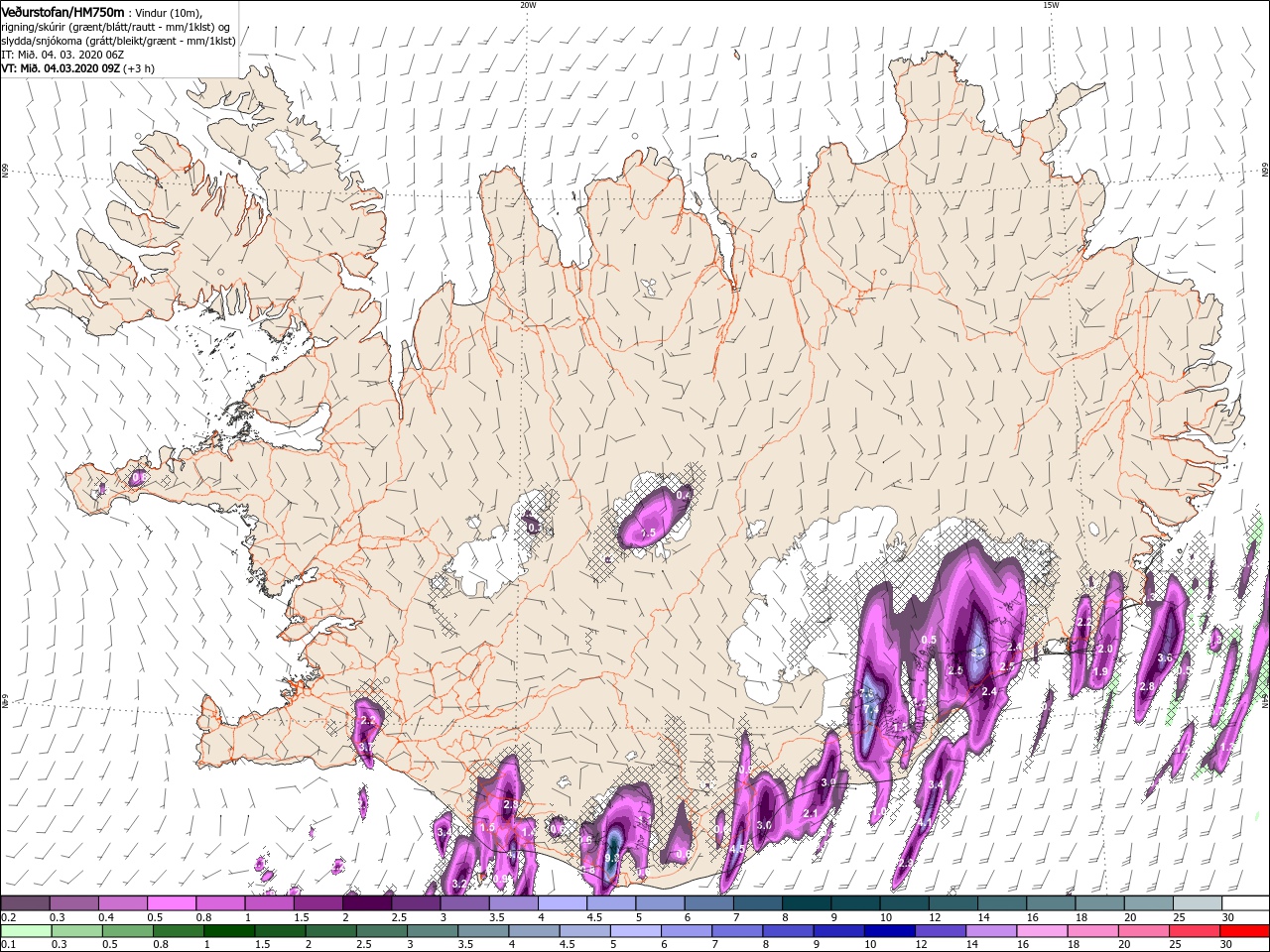Pick the navy blue 10–12 swatch in the rain legend row
The width and height of the screenshot is (1270, 952).
click(x=889, y=931)
